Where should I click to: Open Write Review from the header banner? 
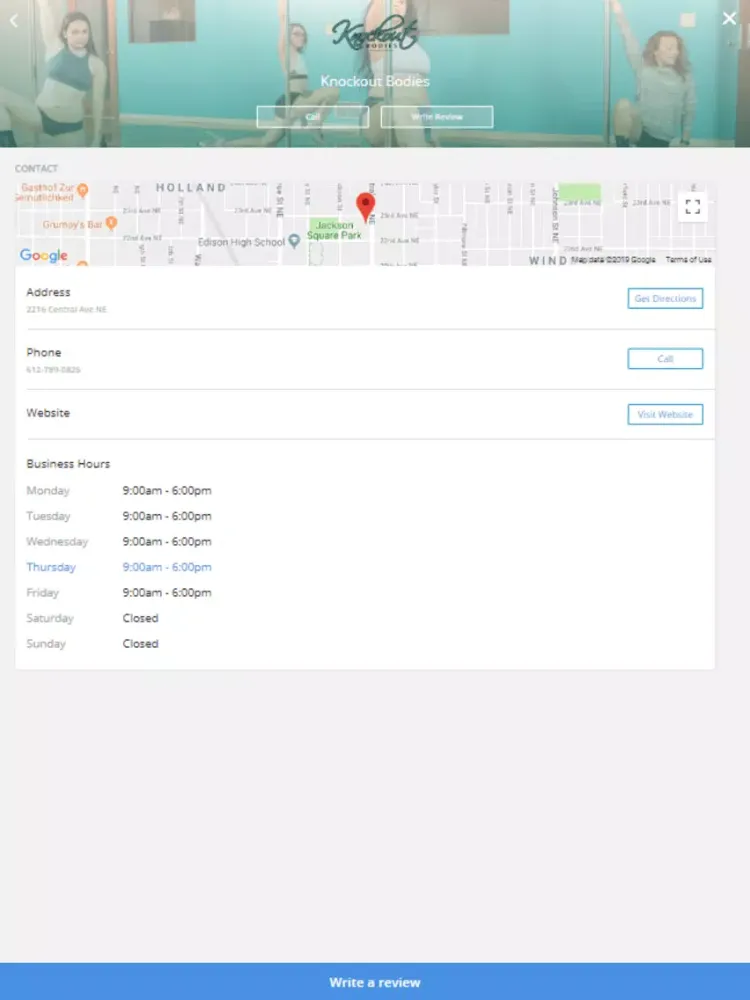[437, 117]
